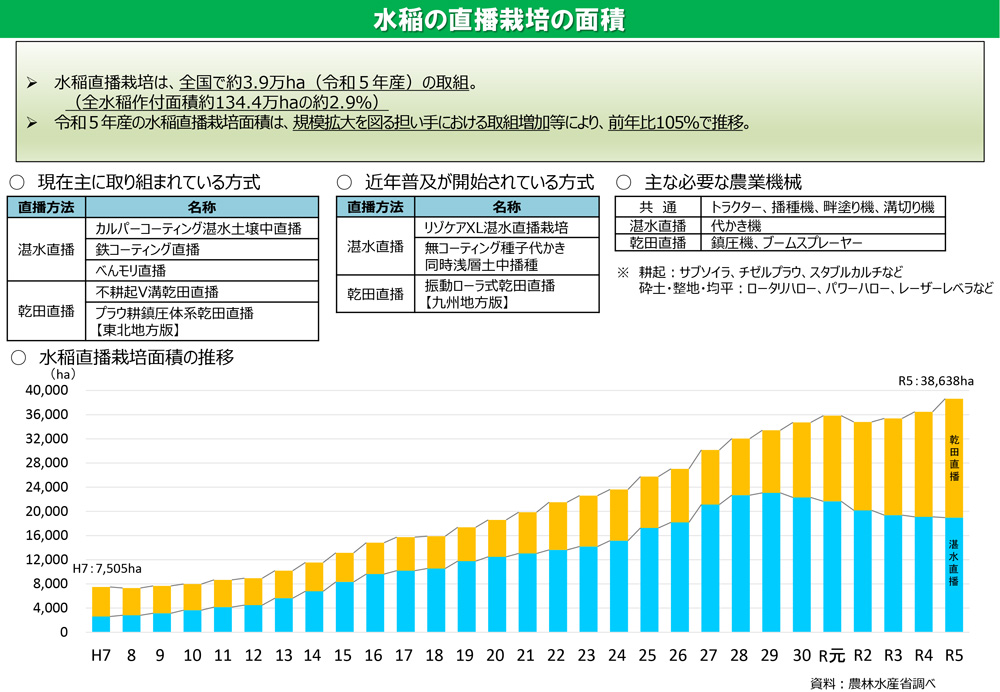Click the first arrow bullet in the summary box
The width and height of the screenshot is (1000, 692).
pyautogui.click(x=32, y=80)
